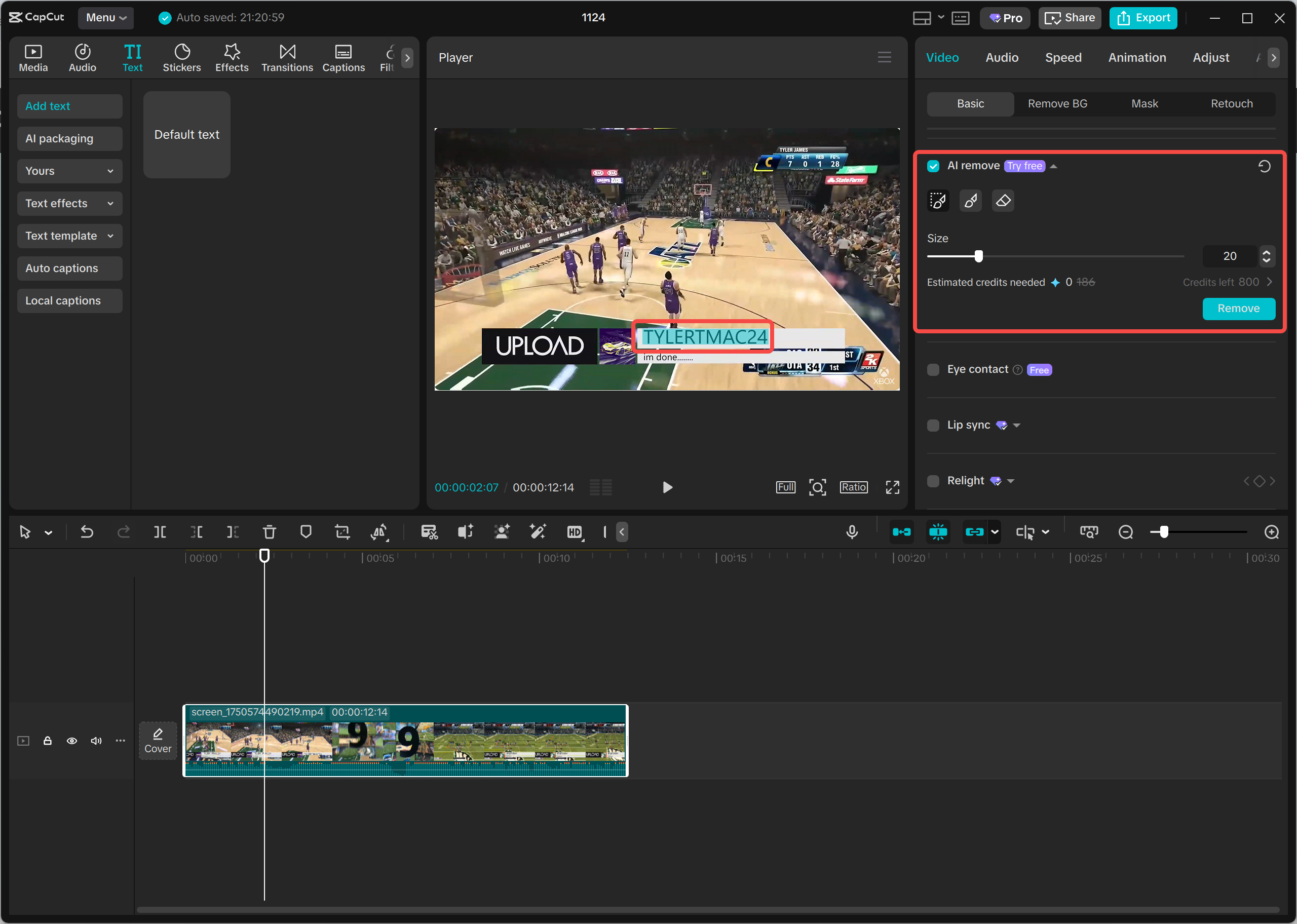
Task: Adjust the Size slider in AI remove
Action: coord(978,256)
